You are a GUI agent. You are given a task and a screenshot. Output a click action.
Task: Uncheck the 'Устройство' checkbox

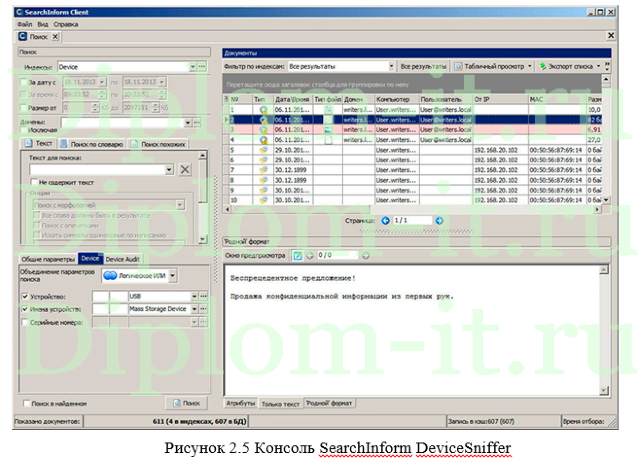coord(24,297)
